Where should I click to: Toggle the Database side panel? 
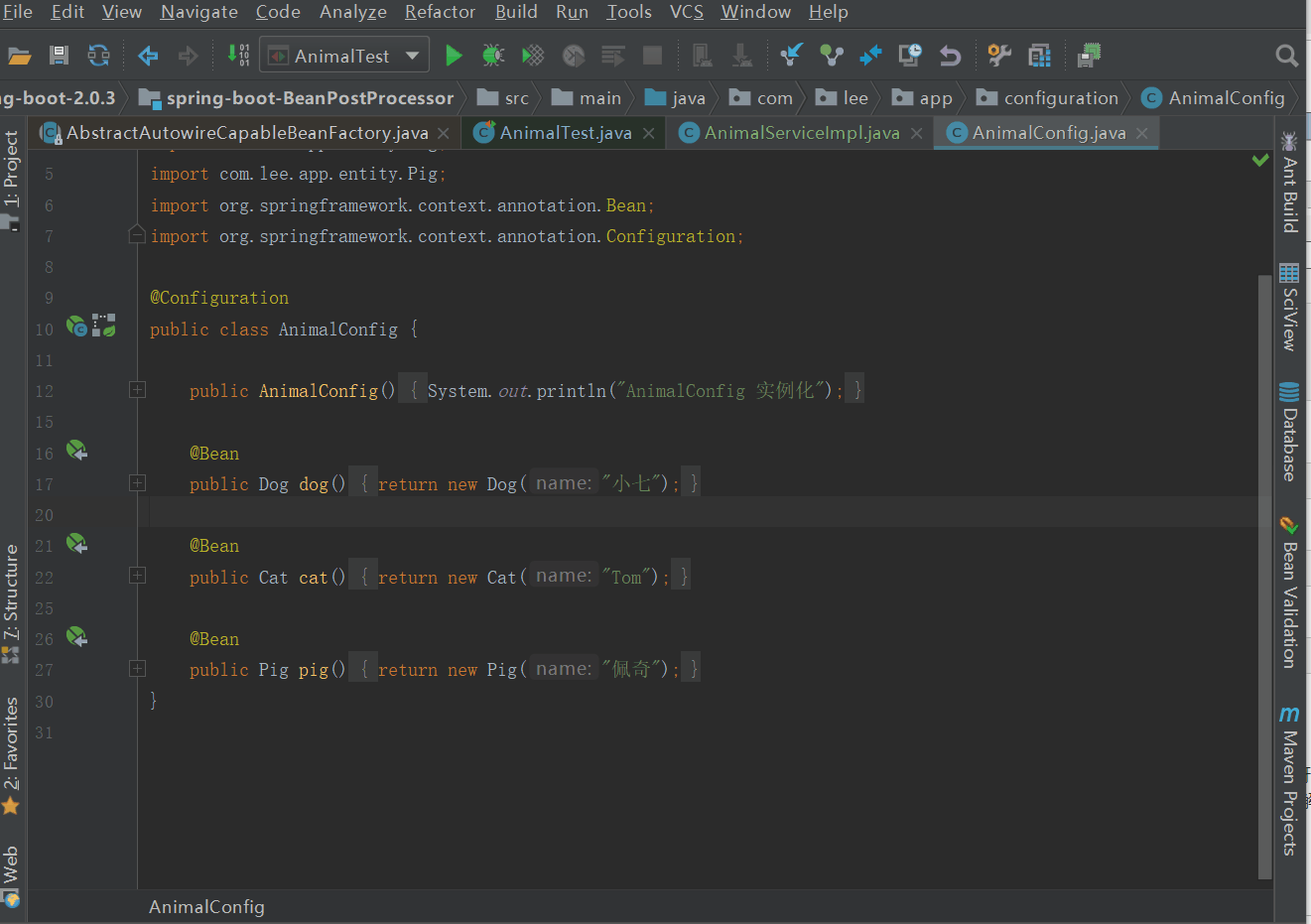1289,431
